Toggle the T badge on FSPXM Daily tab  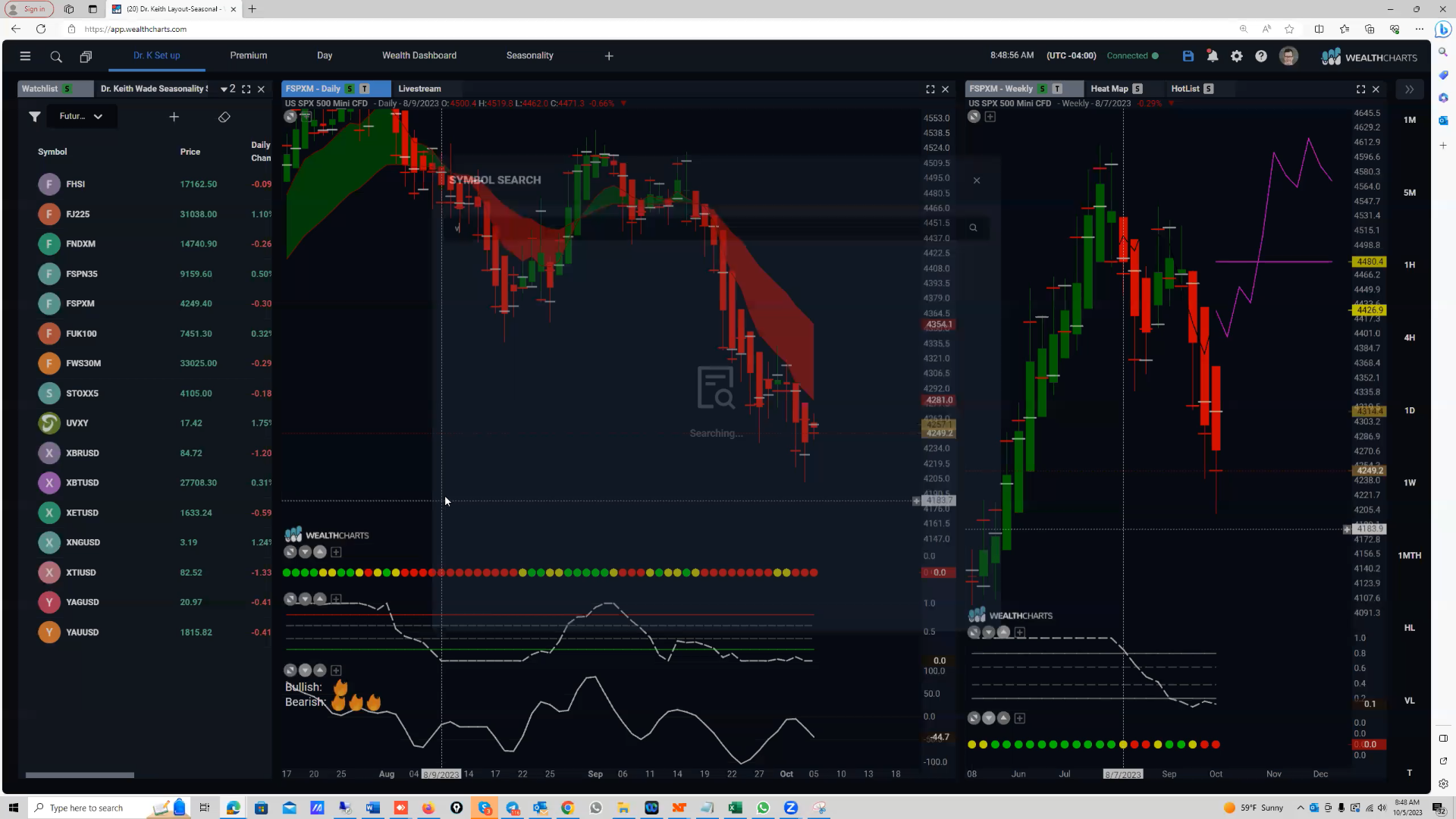click(365, 89)
